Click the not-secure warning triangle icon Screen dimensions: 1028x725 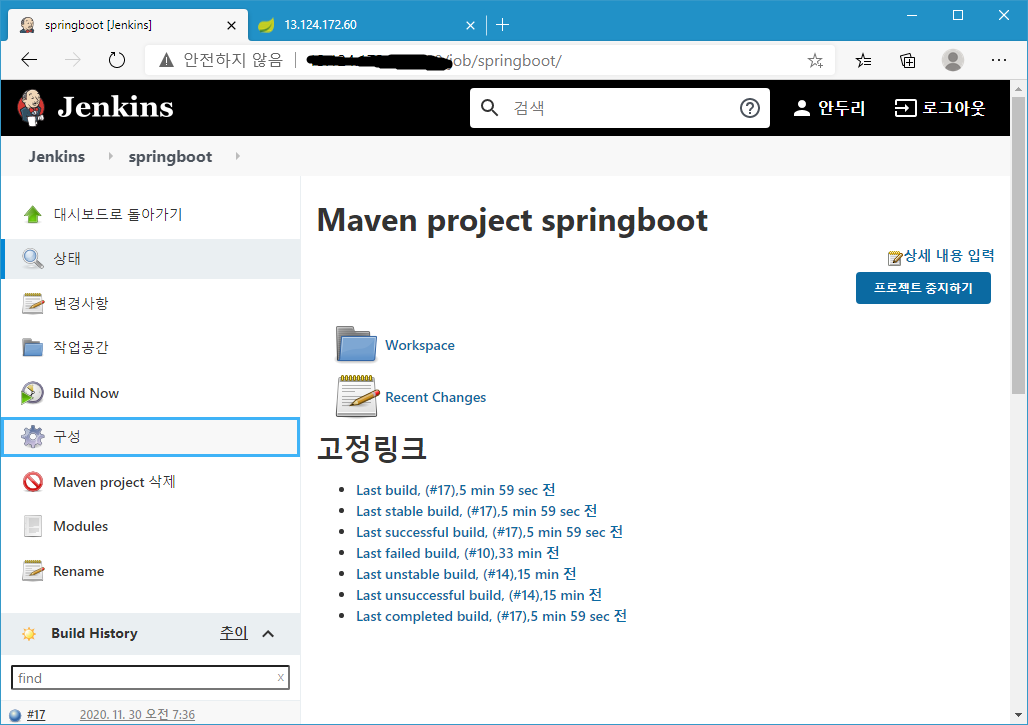pyautogui.click(x=167, y=60)
